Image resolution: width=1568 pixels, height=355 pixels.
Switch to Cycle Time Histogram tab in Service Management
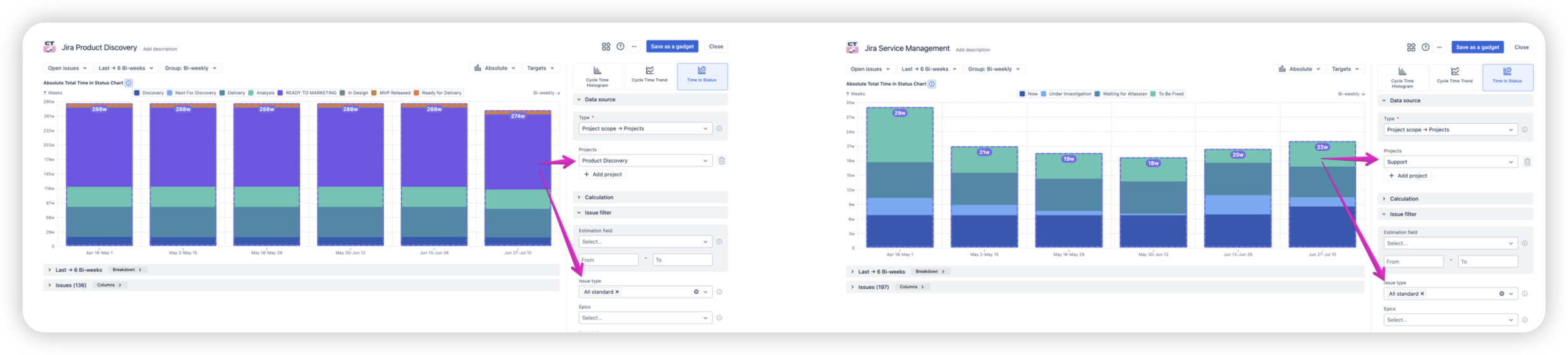click(1402, 77)
